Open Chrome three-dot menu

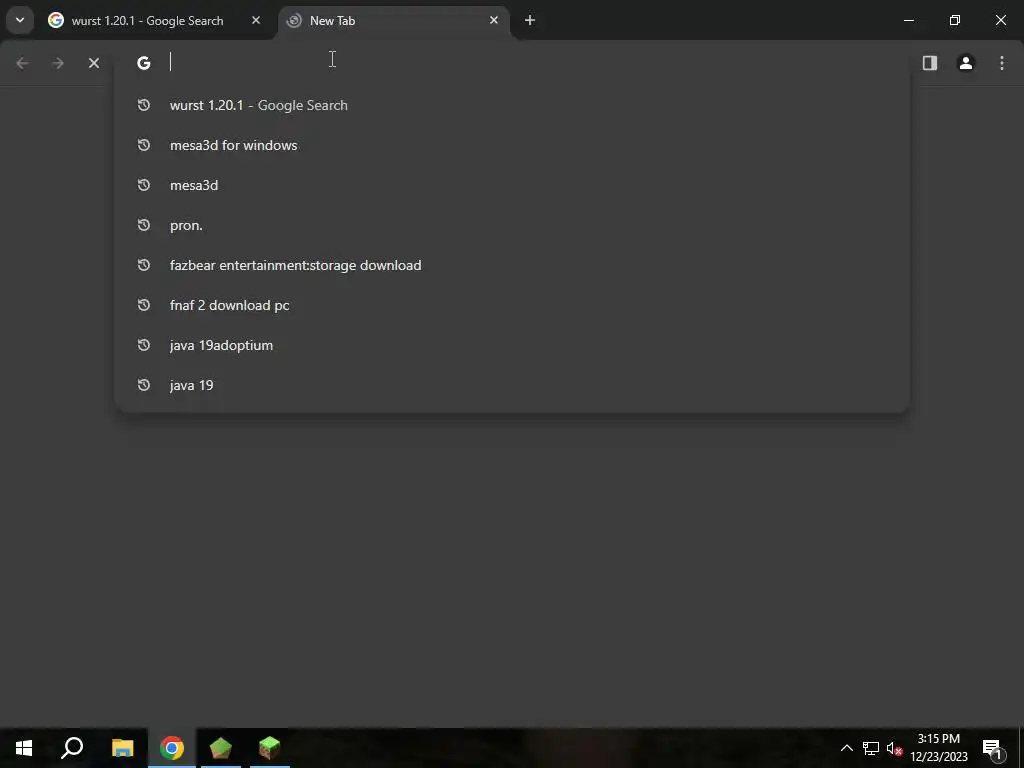[x=1002, y=63]
